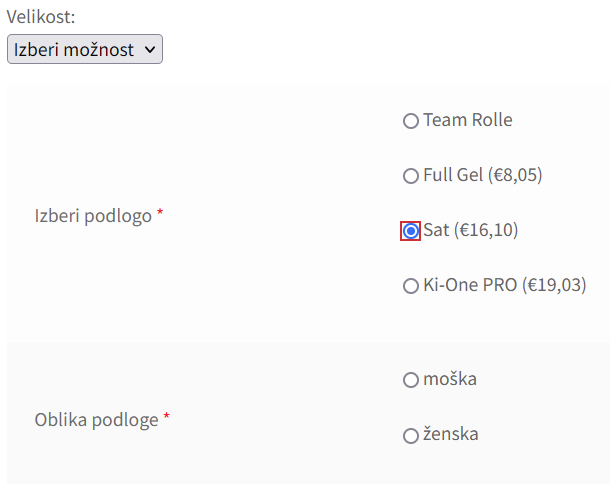This screenshot has height=484, width=610.
Task: Select the Team Rolle radio button
Action: coord(410,121)
